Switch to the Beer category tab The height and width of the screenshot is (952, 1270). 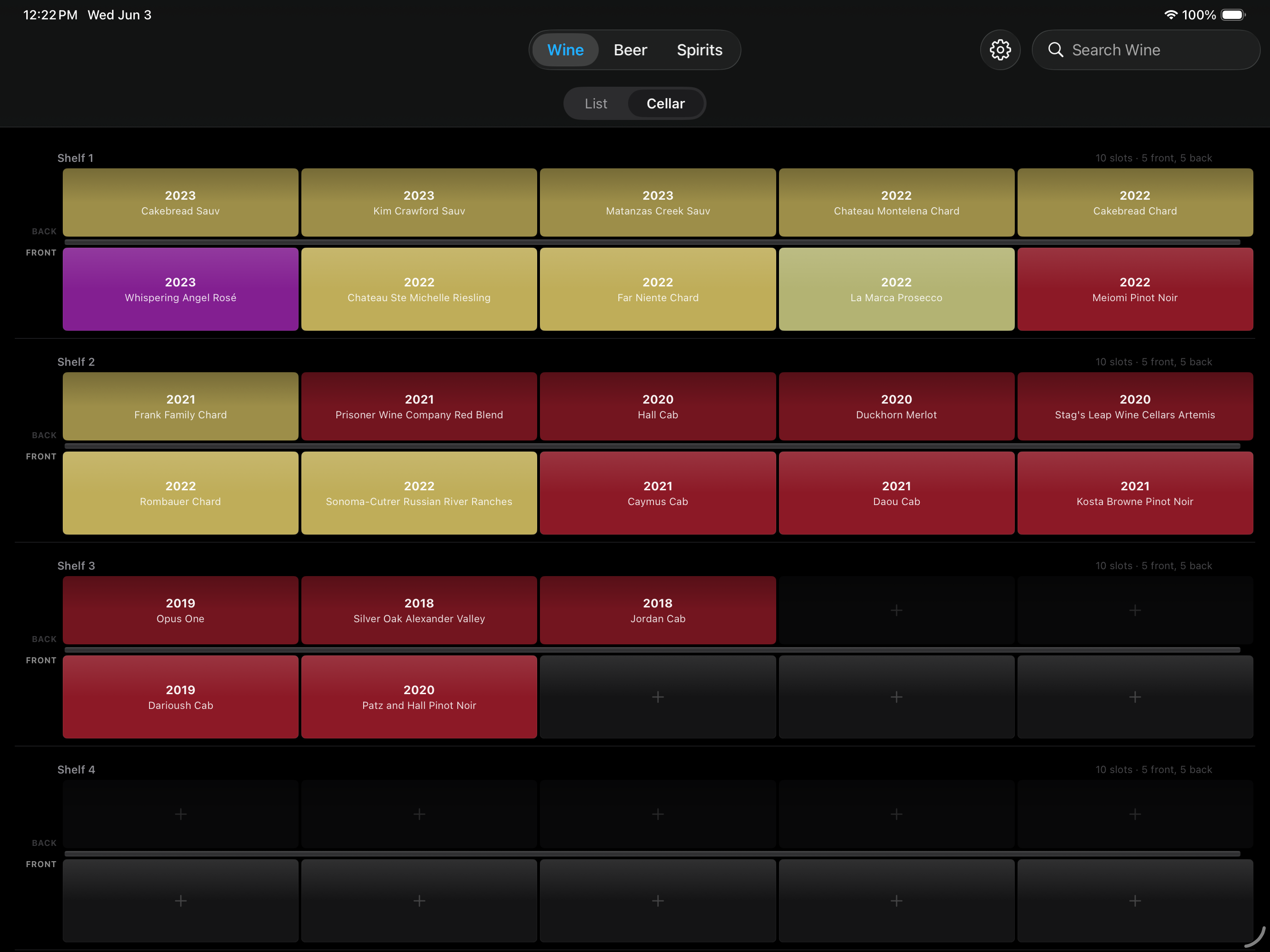(x=630, y=50)
